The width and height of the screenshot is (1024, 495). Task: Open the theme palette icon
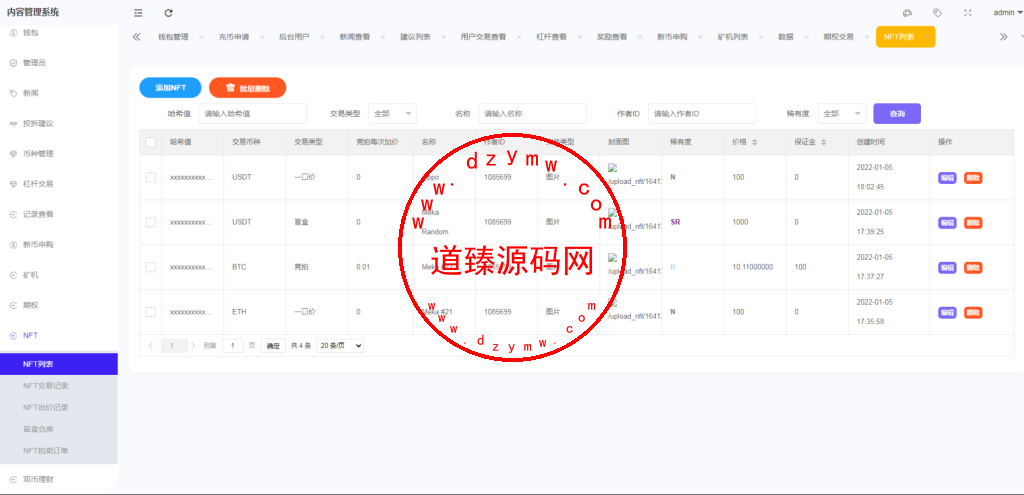click(907, 12)
